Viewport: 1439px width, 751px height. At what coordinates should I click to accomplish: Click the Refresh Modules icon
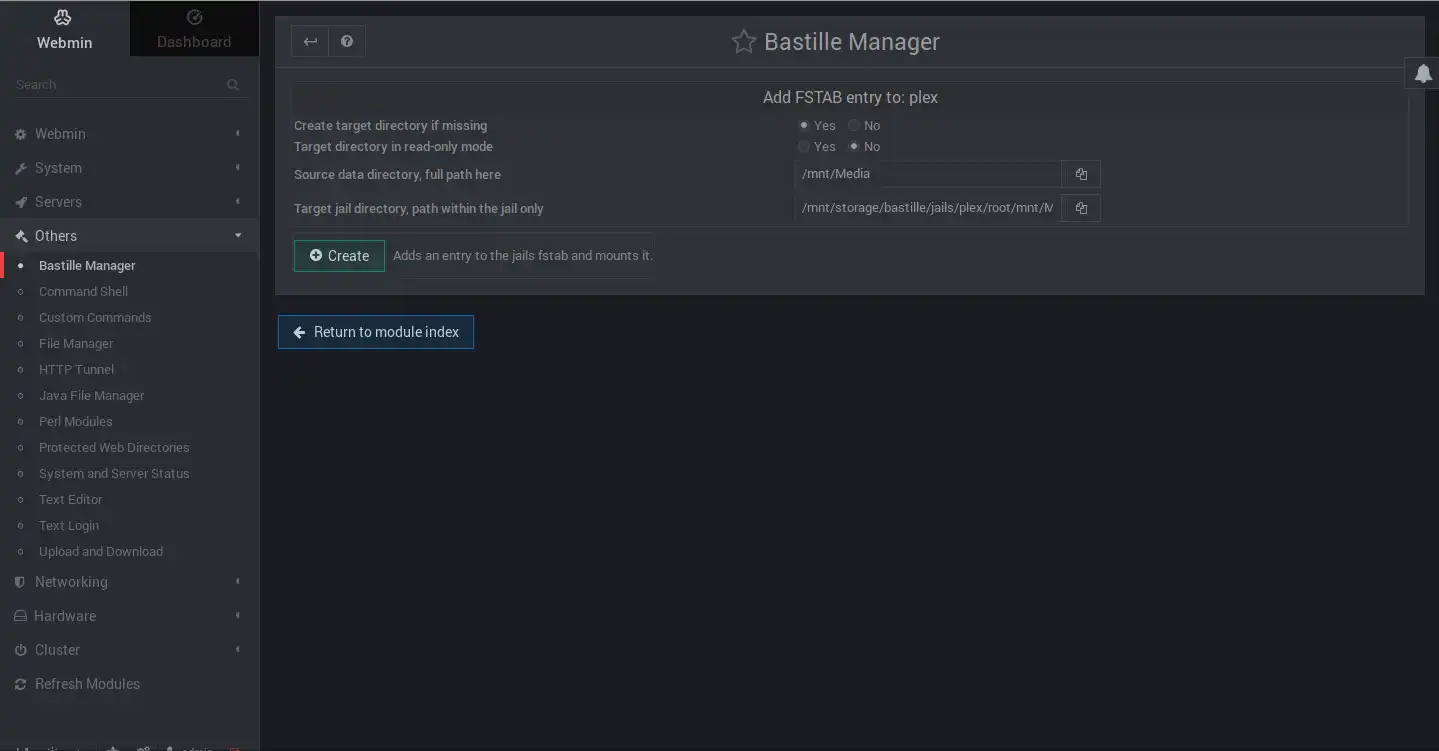pyautogui.click(x=20, y=684)
